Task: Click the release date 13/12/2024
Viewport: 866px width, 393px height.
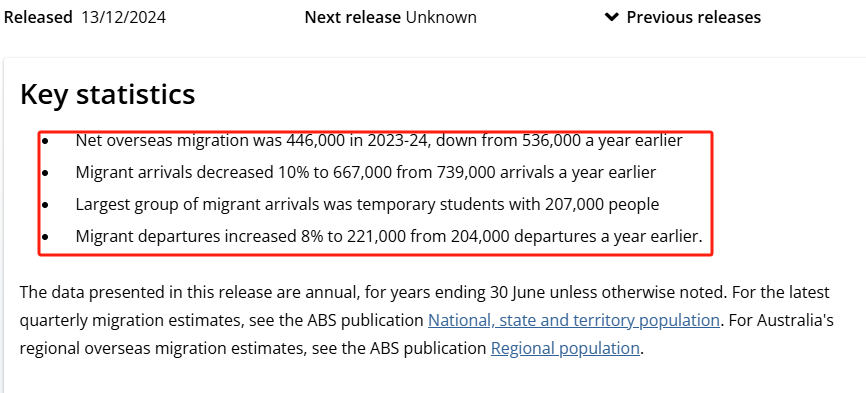Action: coord(124,17)
